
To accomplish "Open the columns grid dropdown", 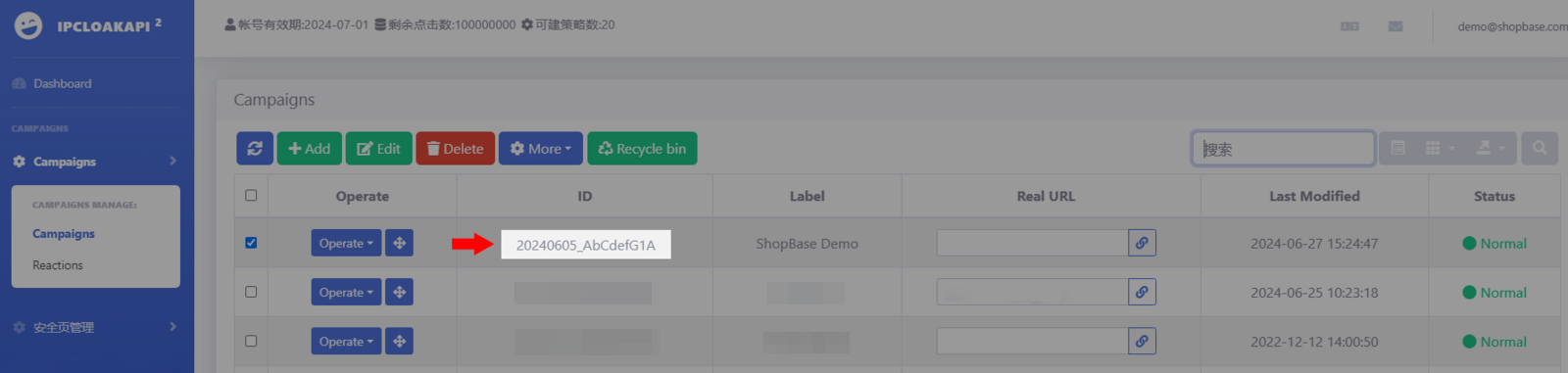I will pyautogui.click(x=1439, y=148).
